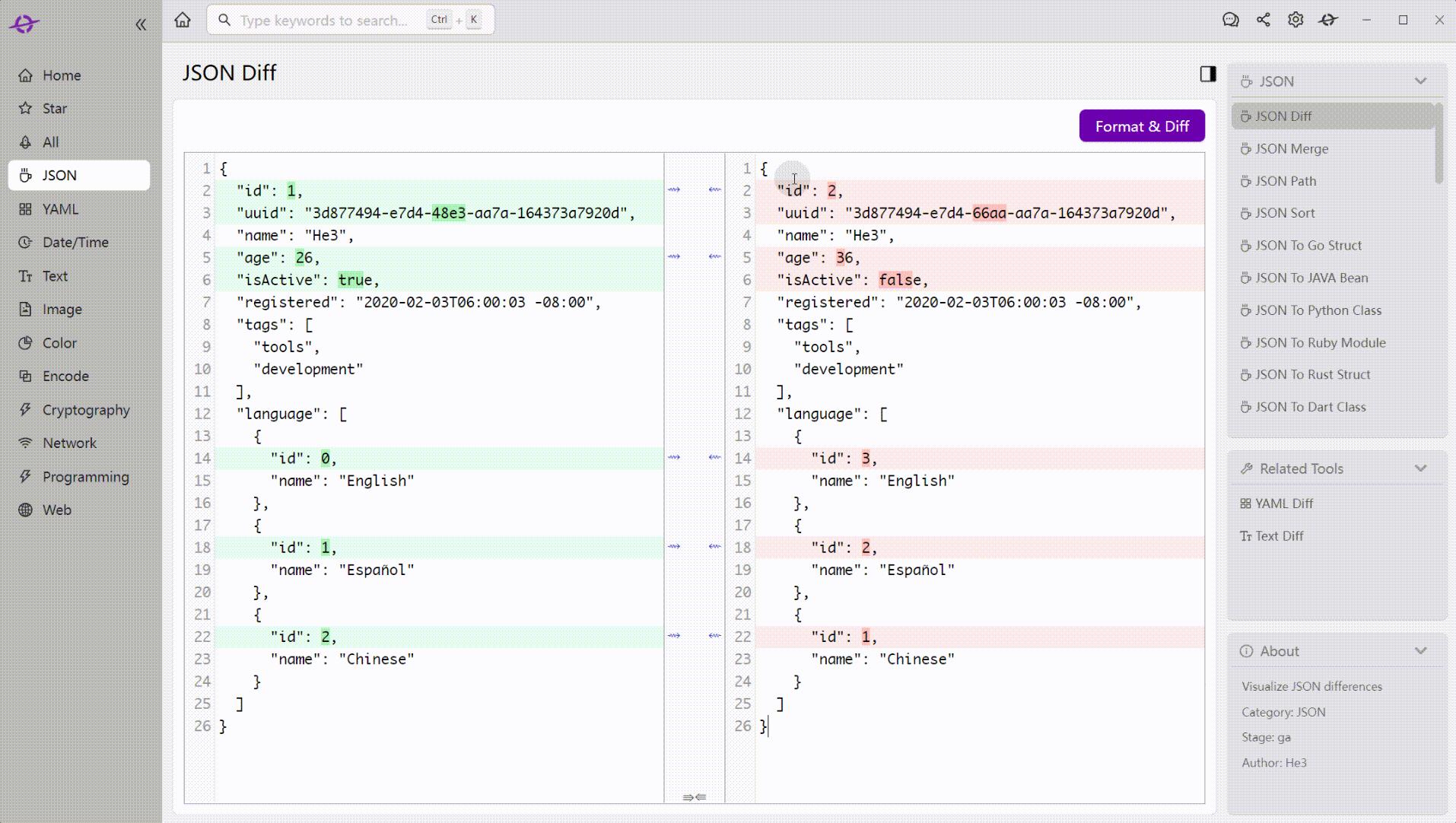Collapse the About section
The height and width of the screenshot is (823, 1456).
1421,651
